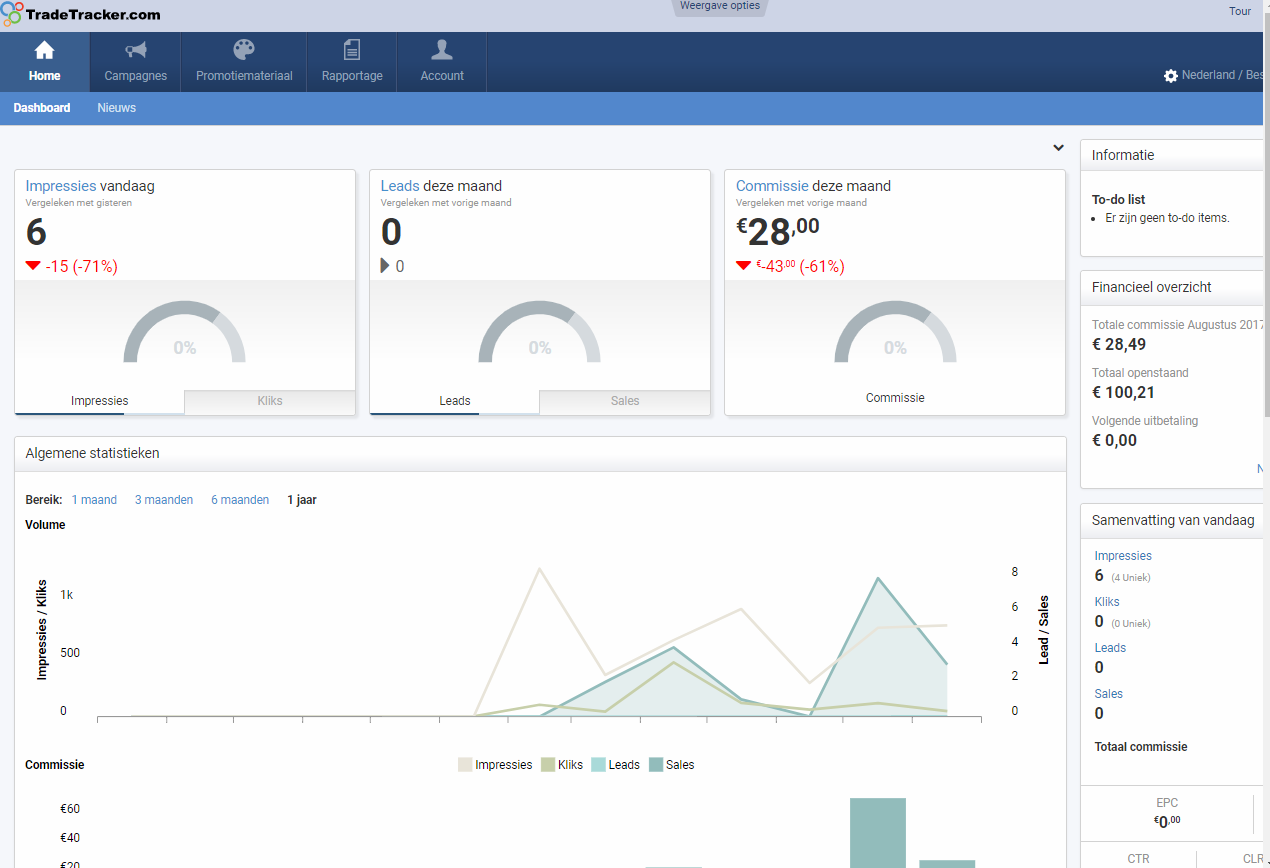Open the Impressies vandaag heading link
Screen dimensions: 1270x868
pos(61,186)
